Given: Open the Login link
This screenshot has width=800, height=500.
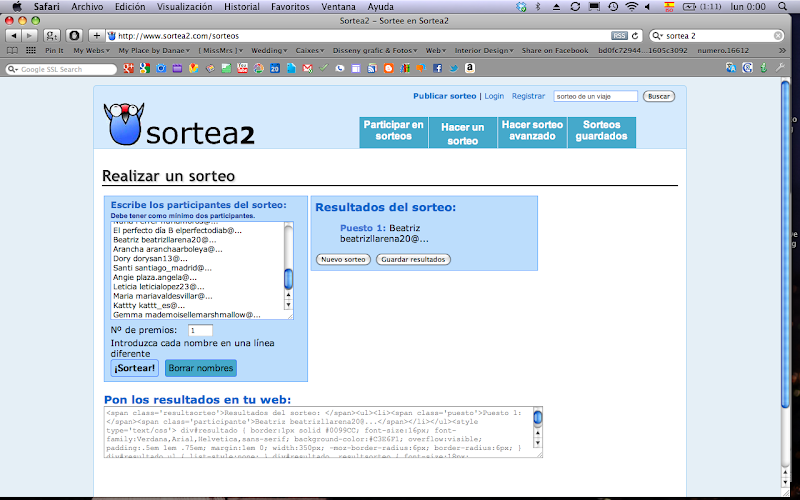Looking at the screenshot, I should [494, 96].
